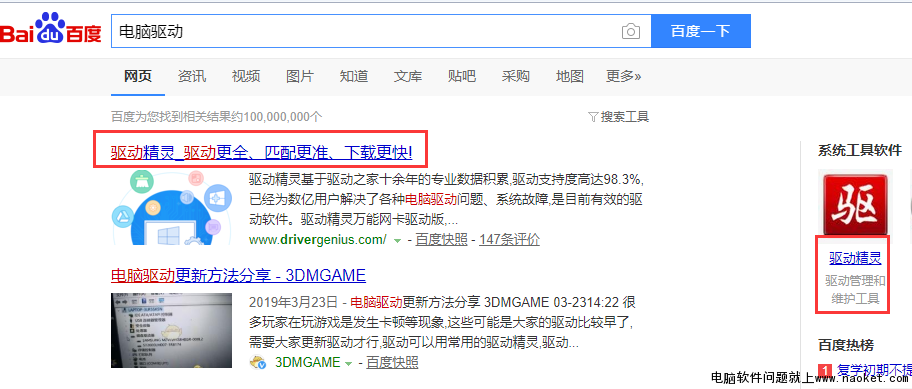The image size is (912, 389).
Task: Click the 3DMGAME verified site icon
Action: click(258, 363)
